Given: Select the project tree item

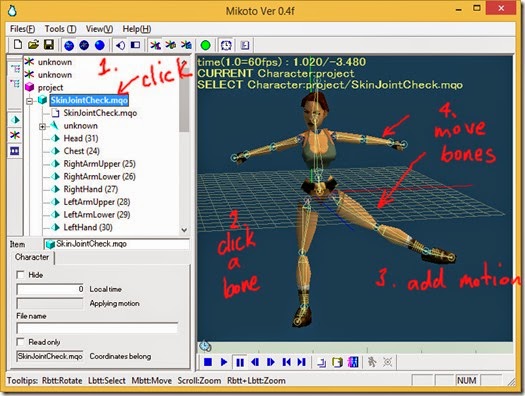Looking at the screenshot, I should point(50,88).
